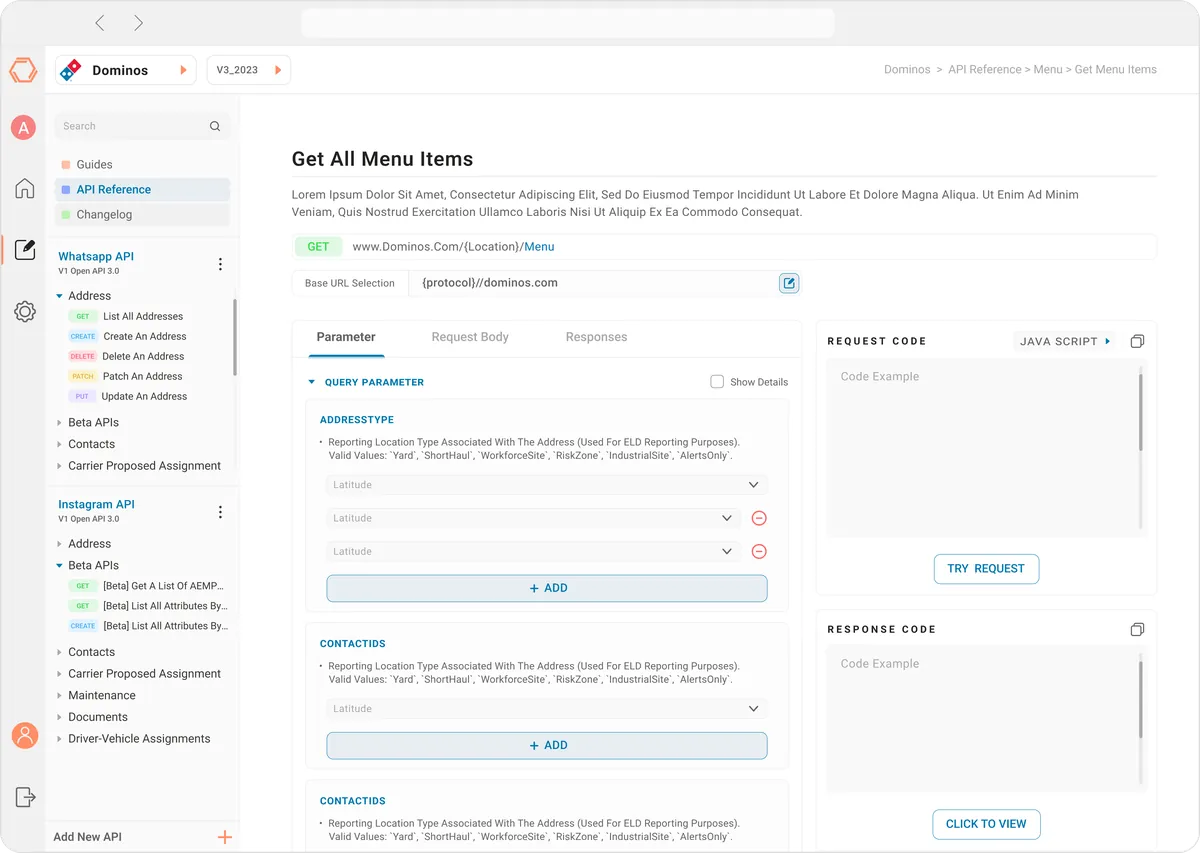Image resolution: width=1200 pixels, height=853 pixels.
Task: Go to the Home icon in sidebar
Action: 25,188
